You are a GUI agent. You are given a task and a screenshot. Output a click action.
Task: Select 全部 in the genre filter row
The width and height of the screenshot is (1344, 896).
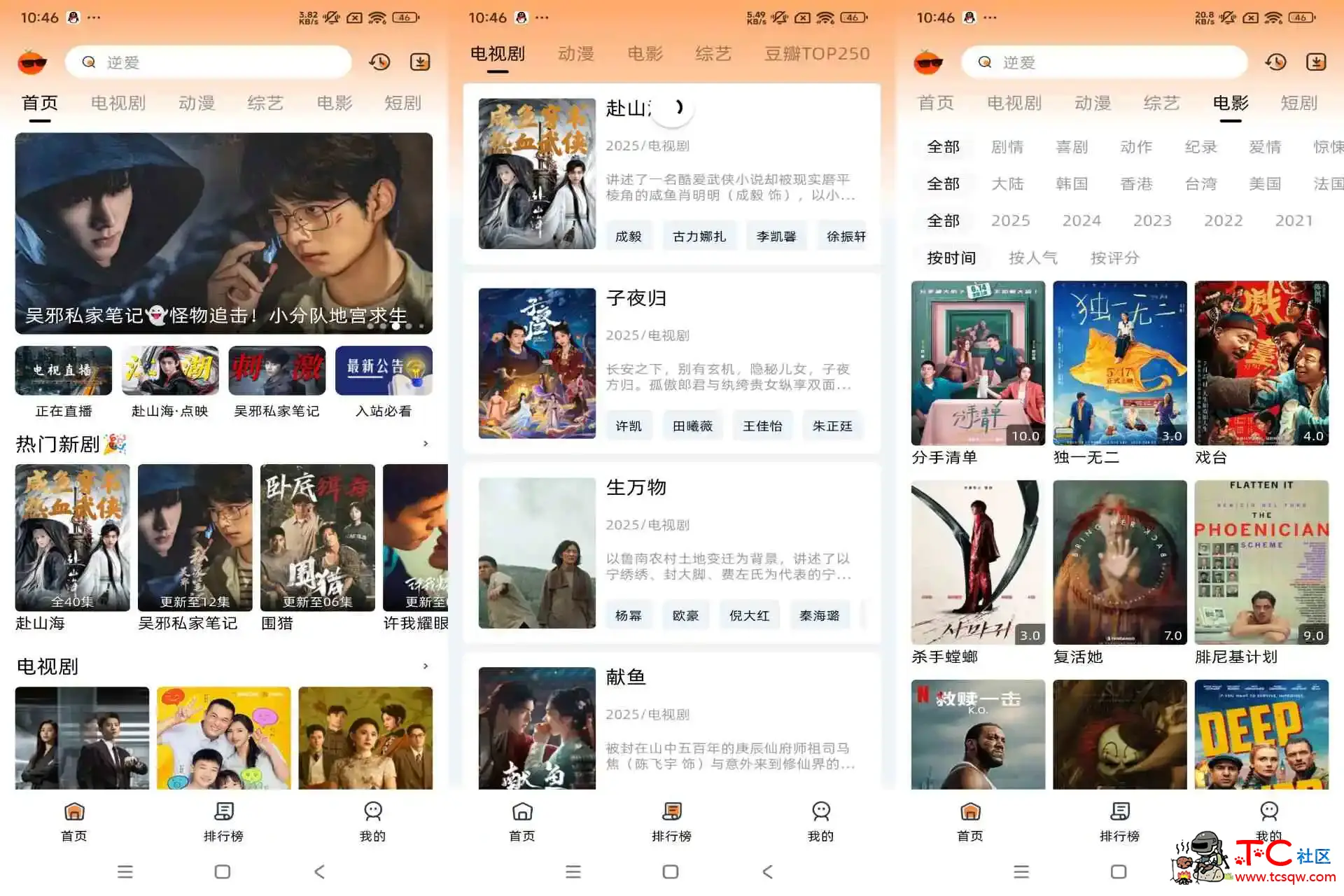943,147
